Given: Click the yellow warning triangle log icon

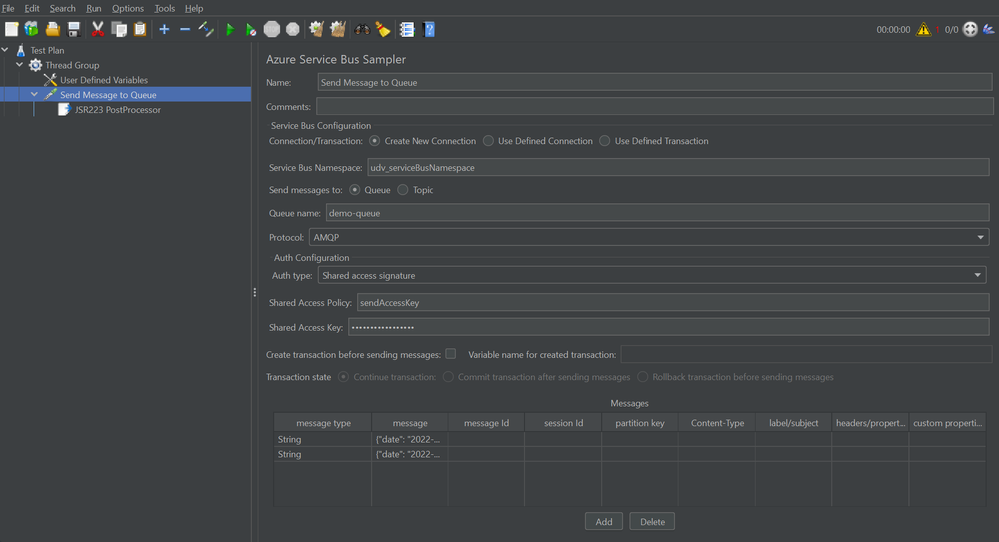Looking at the screenshot, I should coord(923,29).
